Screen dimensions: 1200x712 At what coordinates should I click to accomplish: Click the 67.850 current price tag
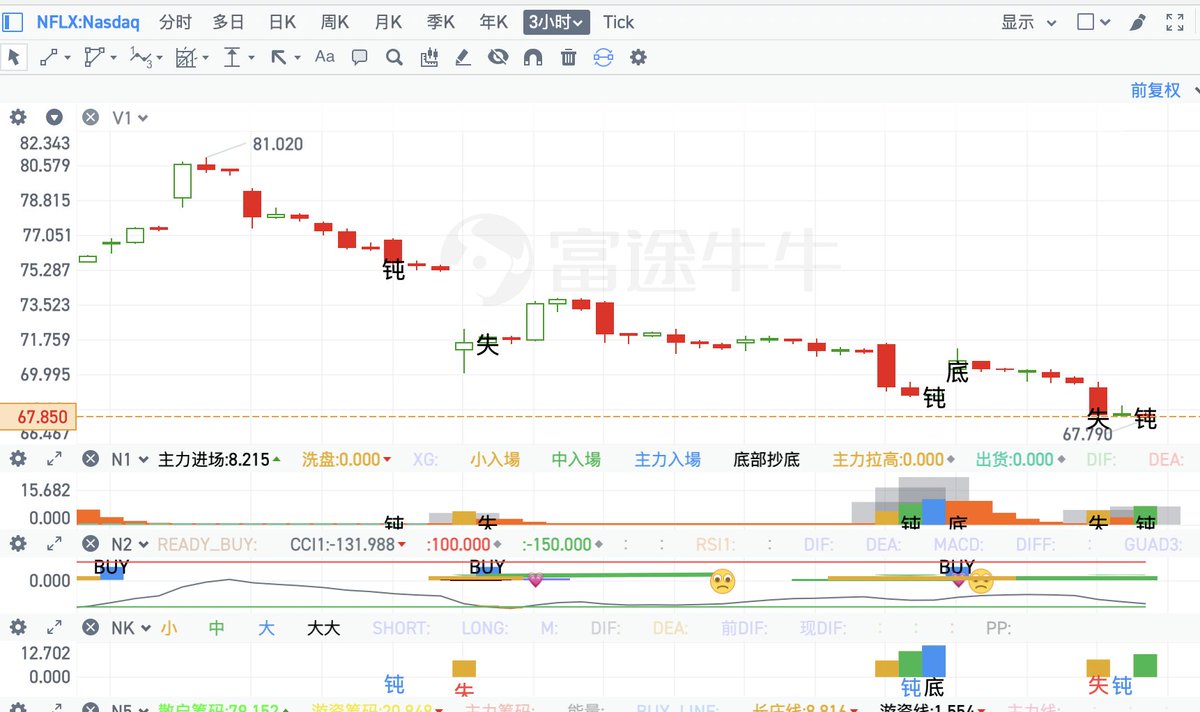[38, 416]
